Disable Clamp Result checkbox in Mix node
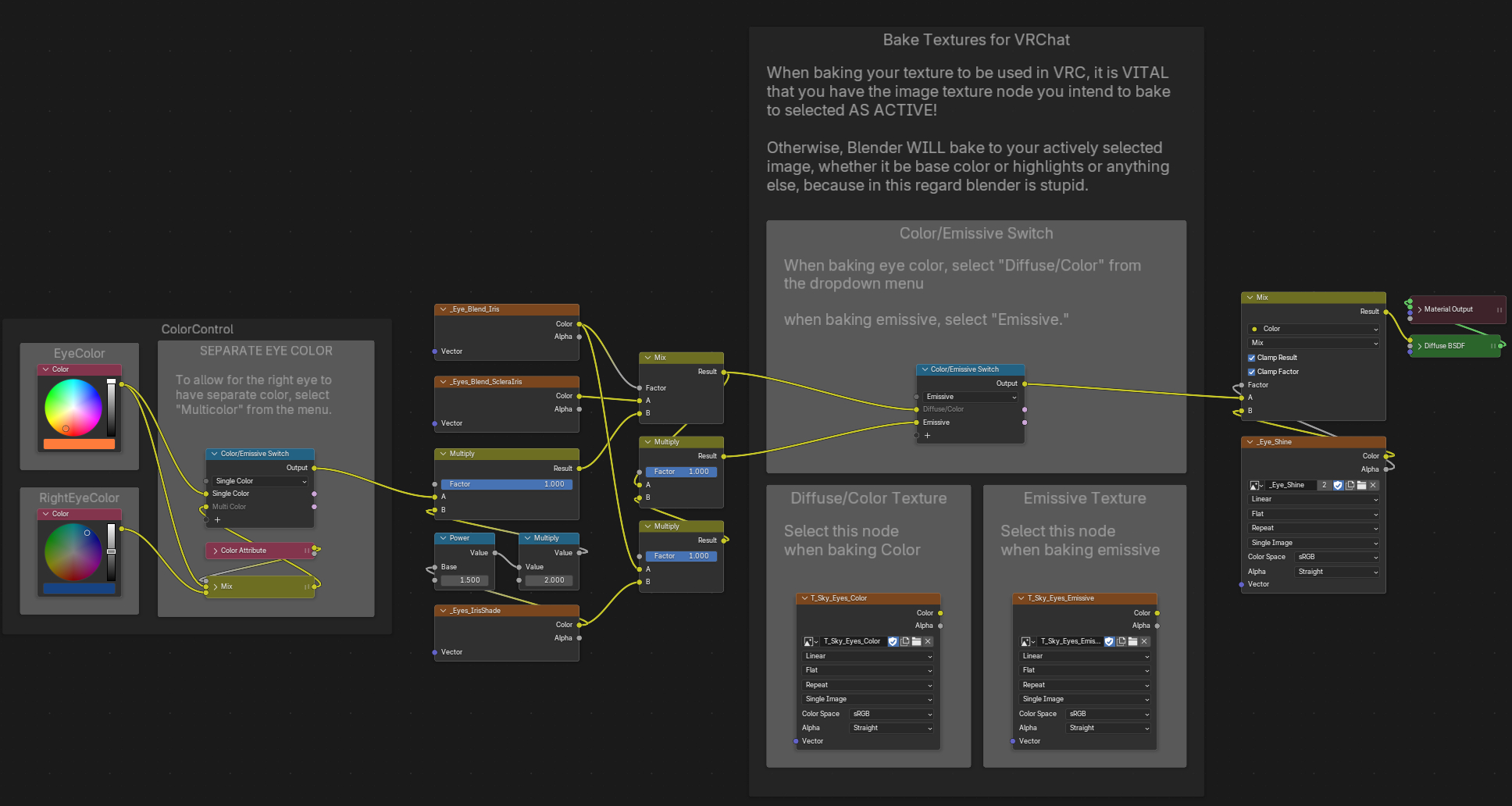This screenshot has height=806, width=1512. point(1251,358)
